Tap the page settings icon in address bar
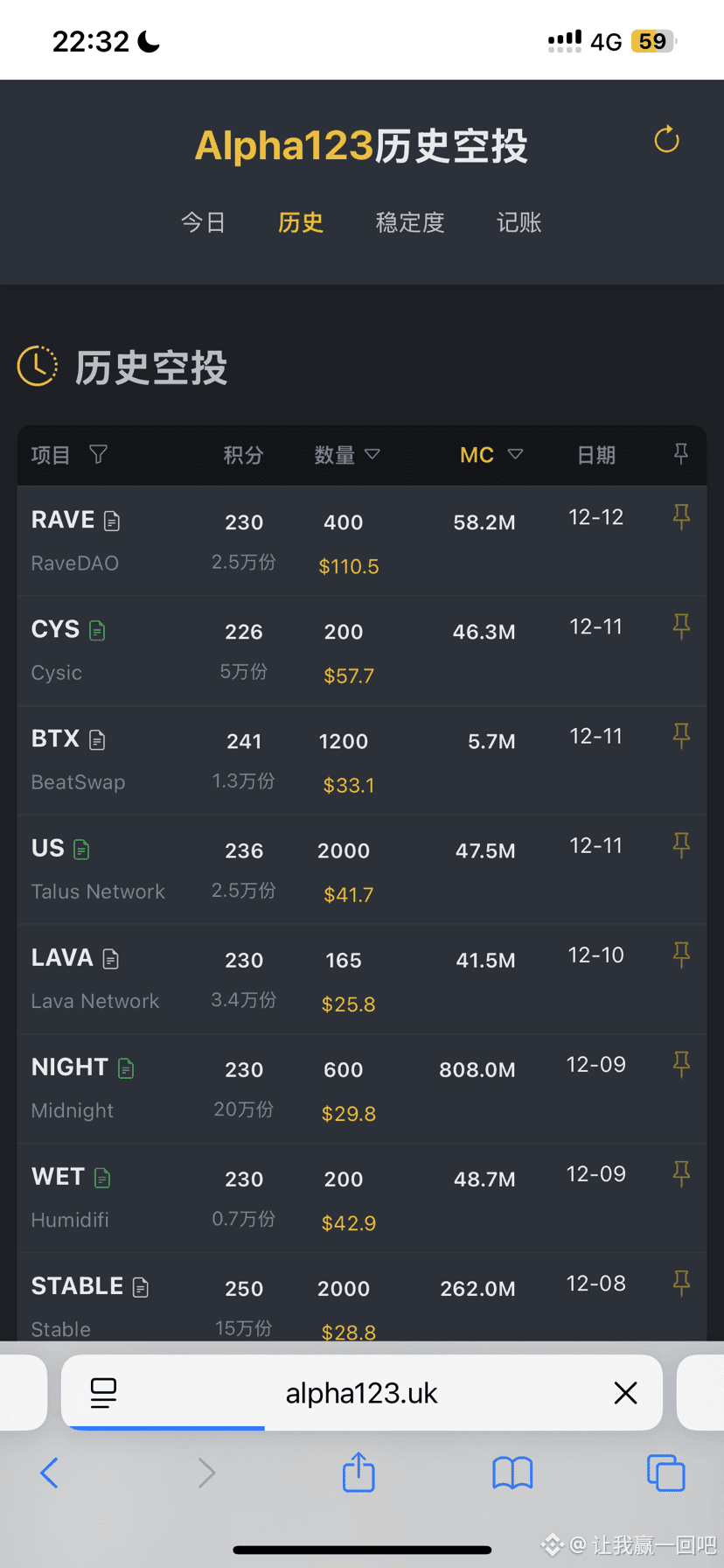The height and width of the screenshot is (1568, 724). [103, 1392]
